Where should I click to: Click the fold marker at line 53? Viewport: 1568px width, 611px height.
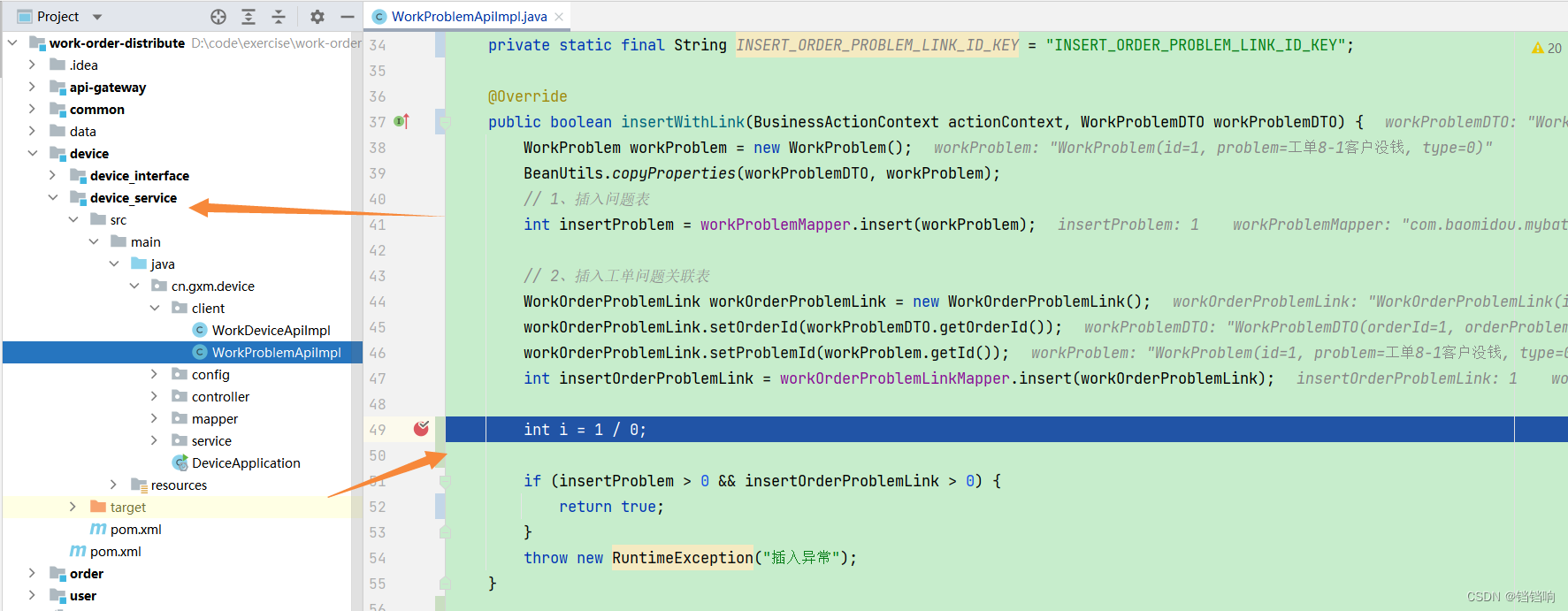pyautogui.click(x=445, y=532)
